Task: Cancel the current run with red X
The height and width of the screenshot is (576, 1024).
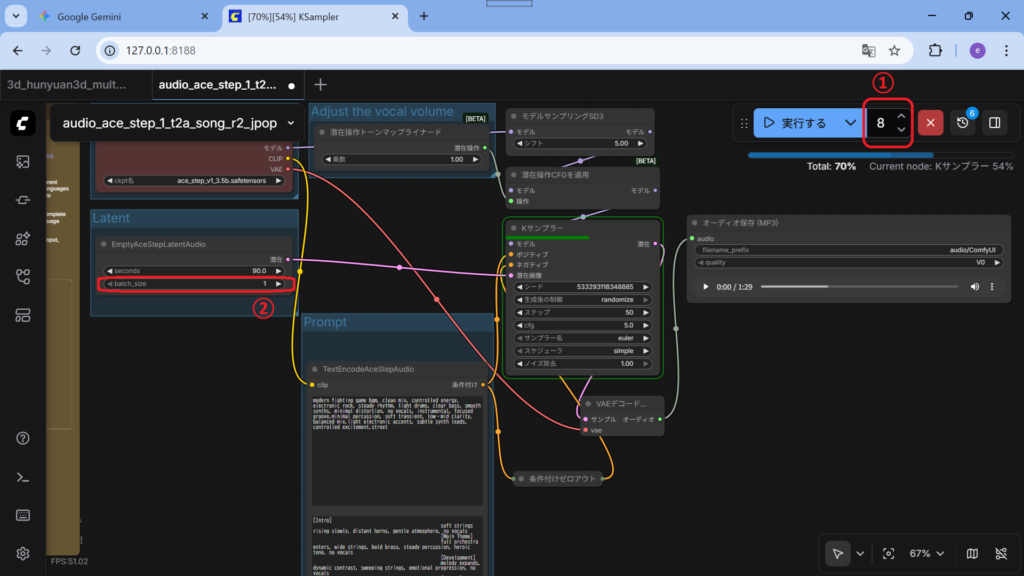Action: coord(930,123)
